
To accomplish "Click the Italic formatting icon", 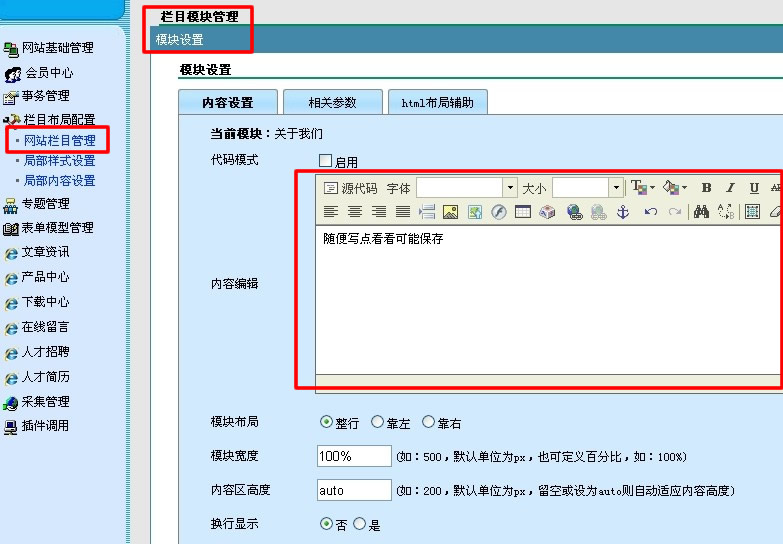I will click(x=730, y=188).
